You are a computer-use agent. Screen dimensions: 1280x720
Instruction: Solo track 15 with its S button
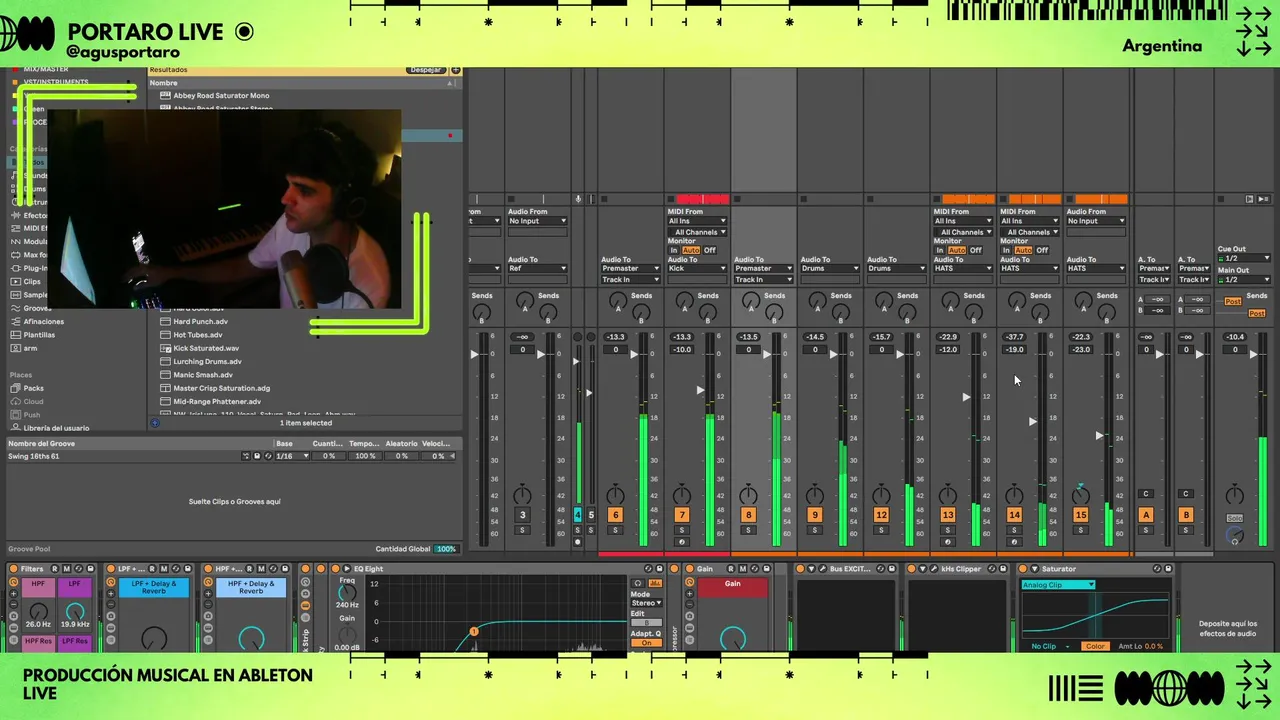[1080, 530]
